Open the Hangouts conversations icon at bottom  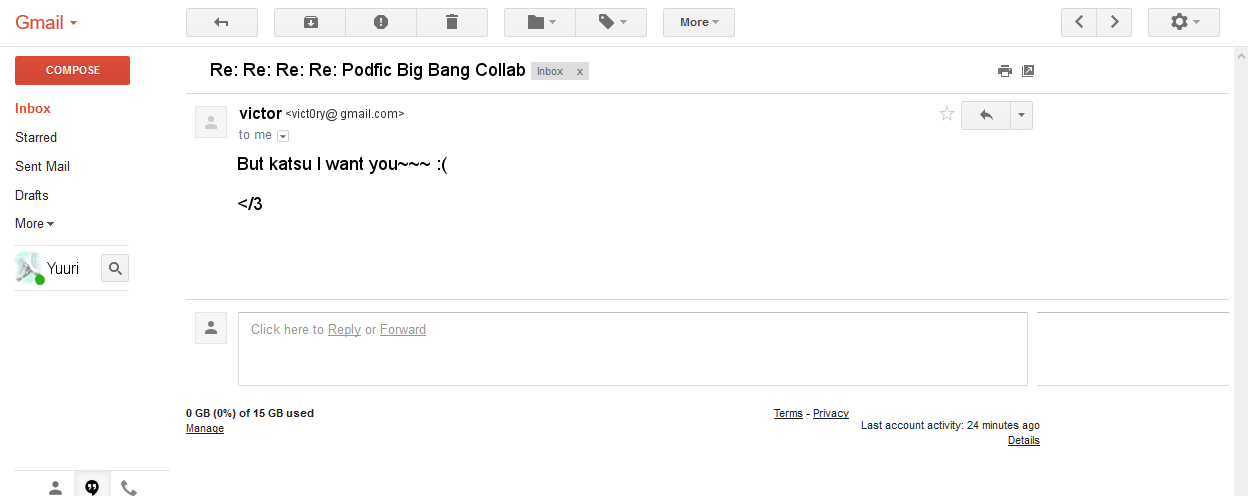[x=92, y=487]
